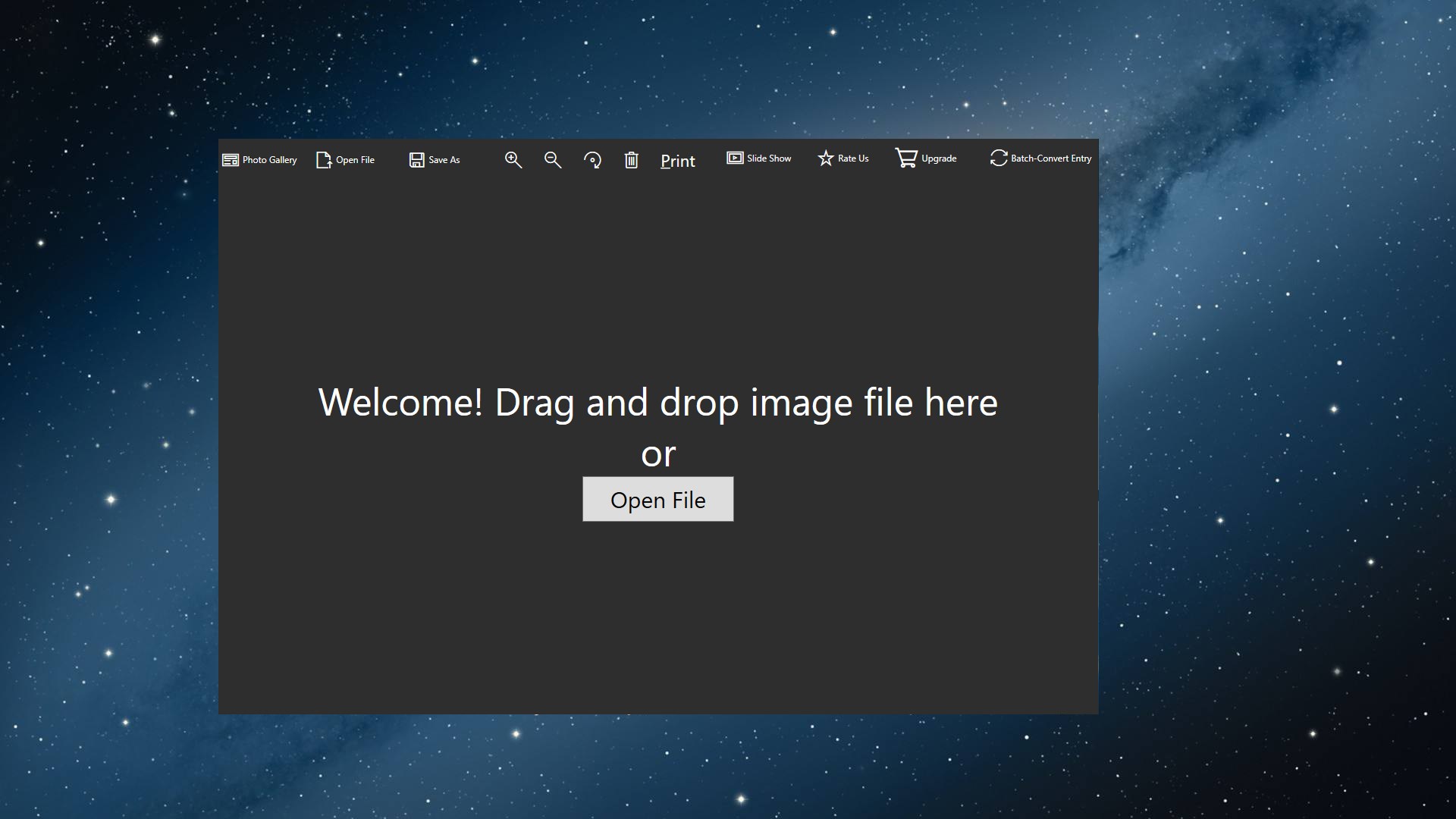Click the Upgrade shopping cart icon
The height and width of the screenshot is (819, 1456).
click(x=906, y=158)
